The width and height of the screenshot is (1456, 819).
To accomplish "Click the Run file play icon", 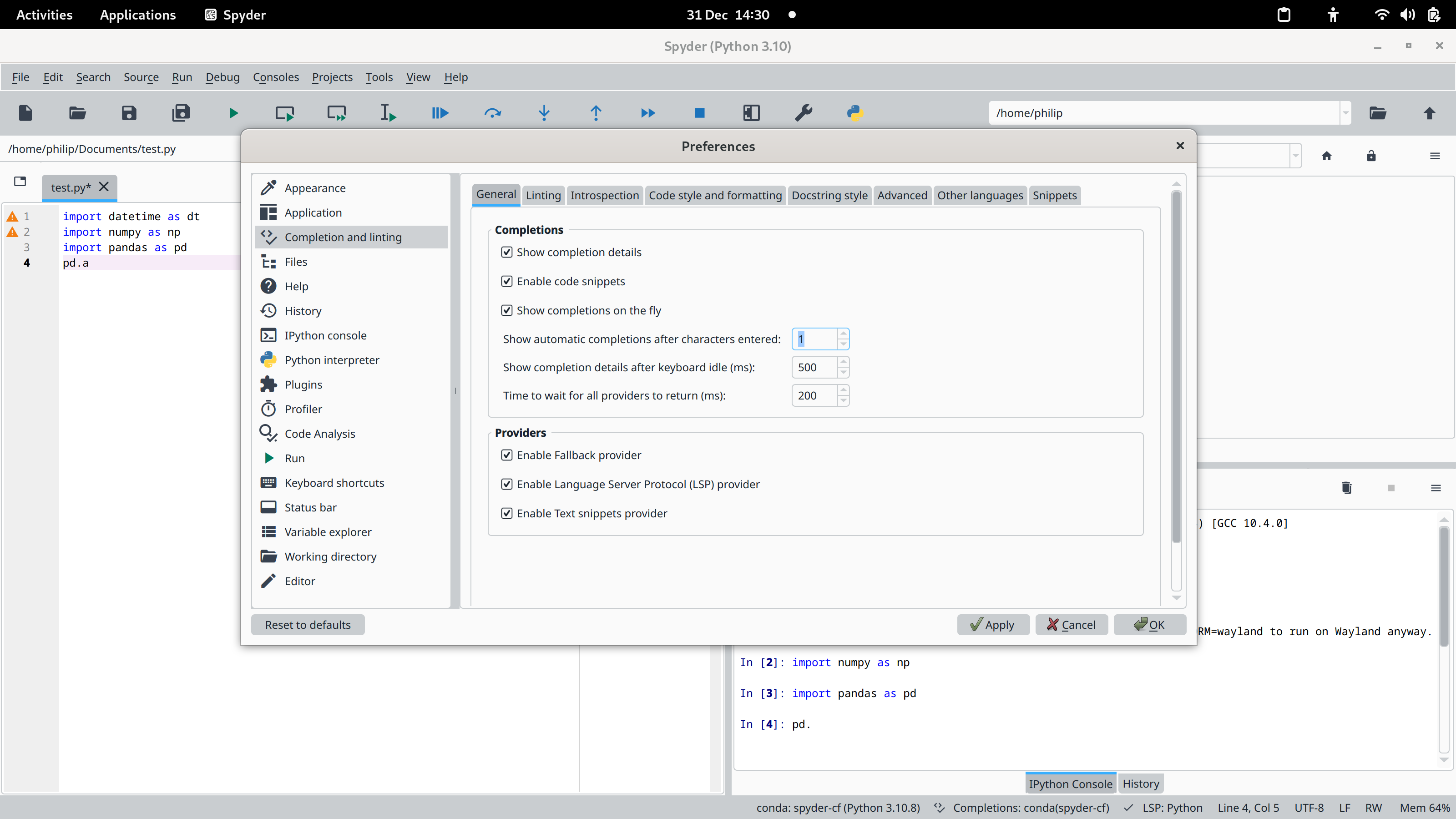I will (233, 113).
